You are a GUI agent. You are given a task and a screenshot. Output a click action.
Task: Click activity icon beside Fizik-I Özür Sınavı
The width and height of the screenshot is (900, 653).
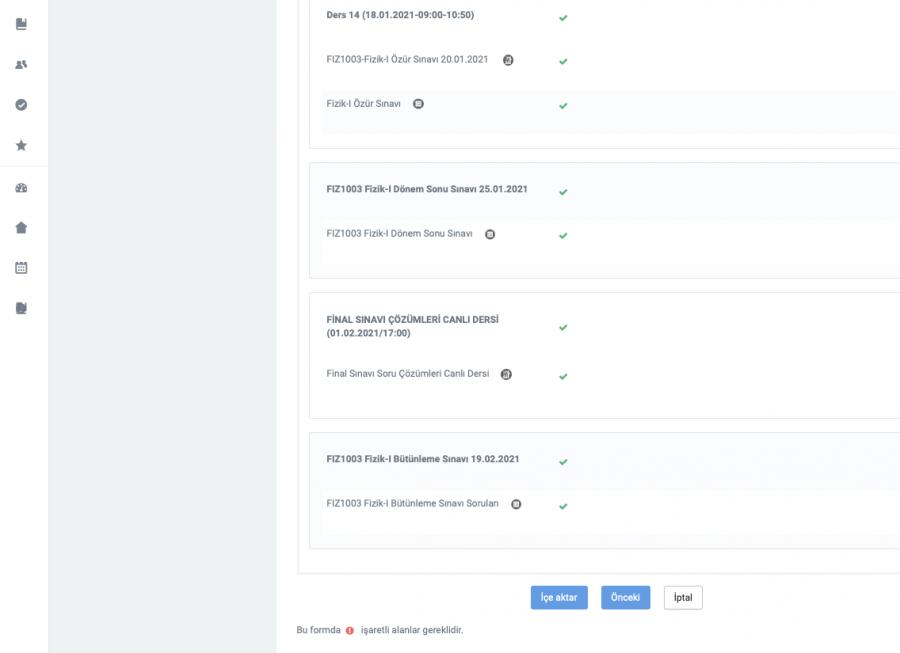point(418,105)
